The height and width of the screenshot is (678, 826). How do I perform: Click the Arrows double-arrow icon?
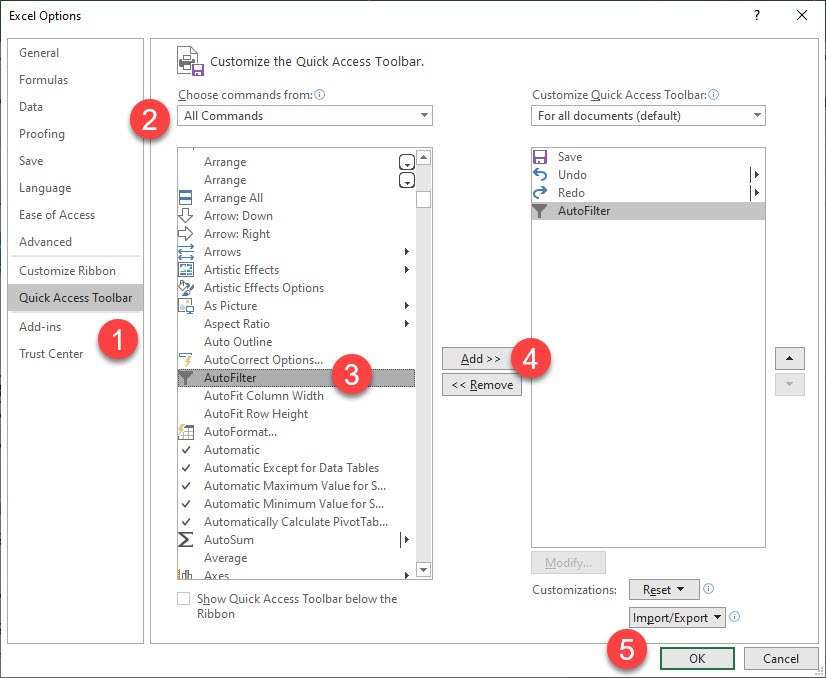click(185, 252)
